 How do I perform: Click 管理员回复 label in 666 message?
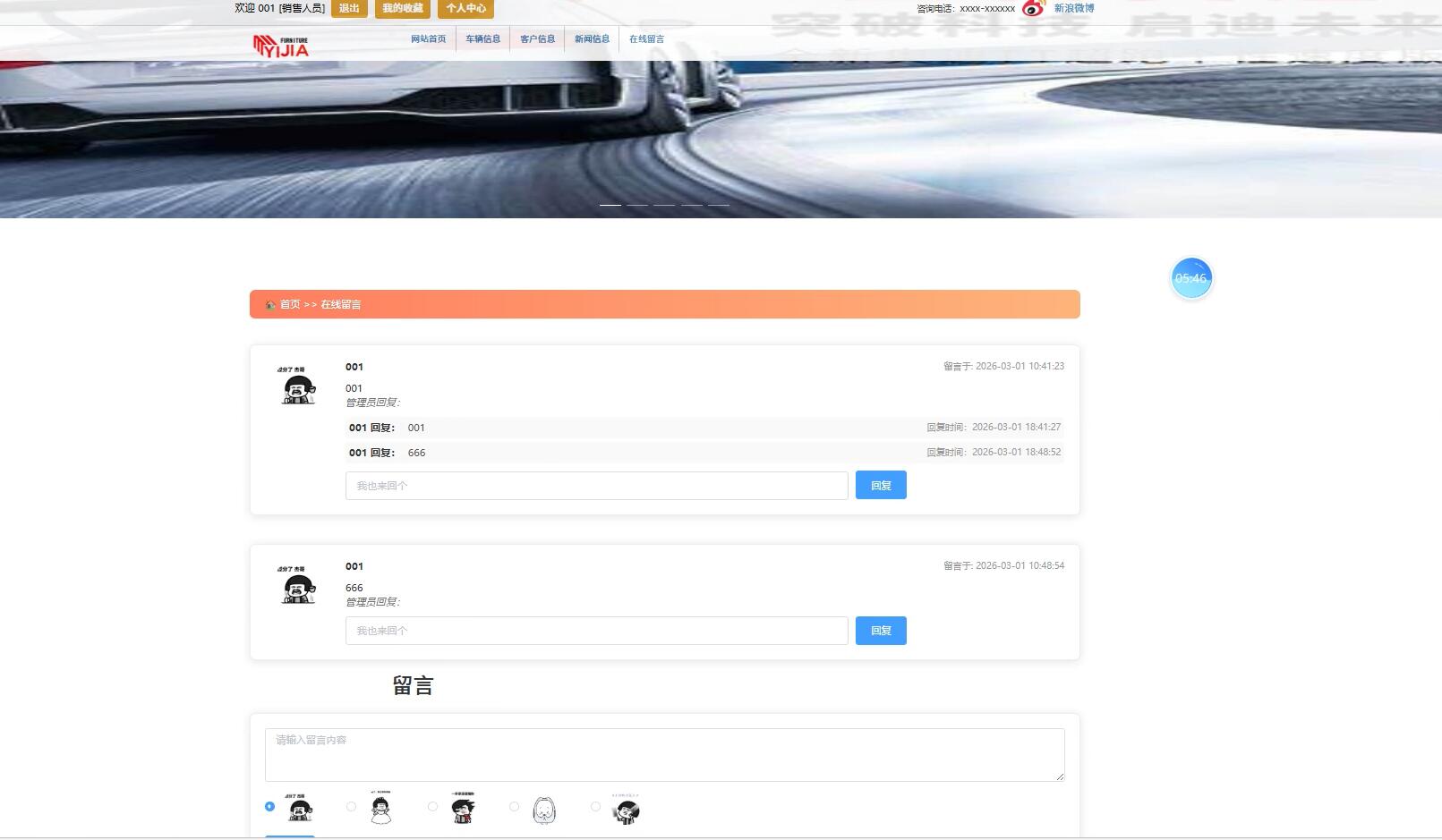pos(373,602)
